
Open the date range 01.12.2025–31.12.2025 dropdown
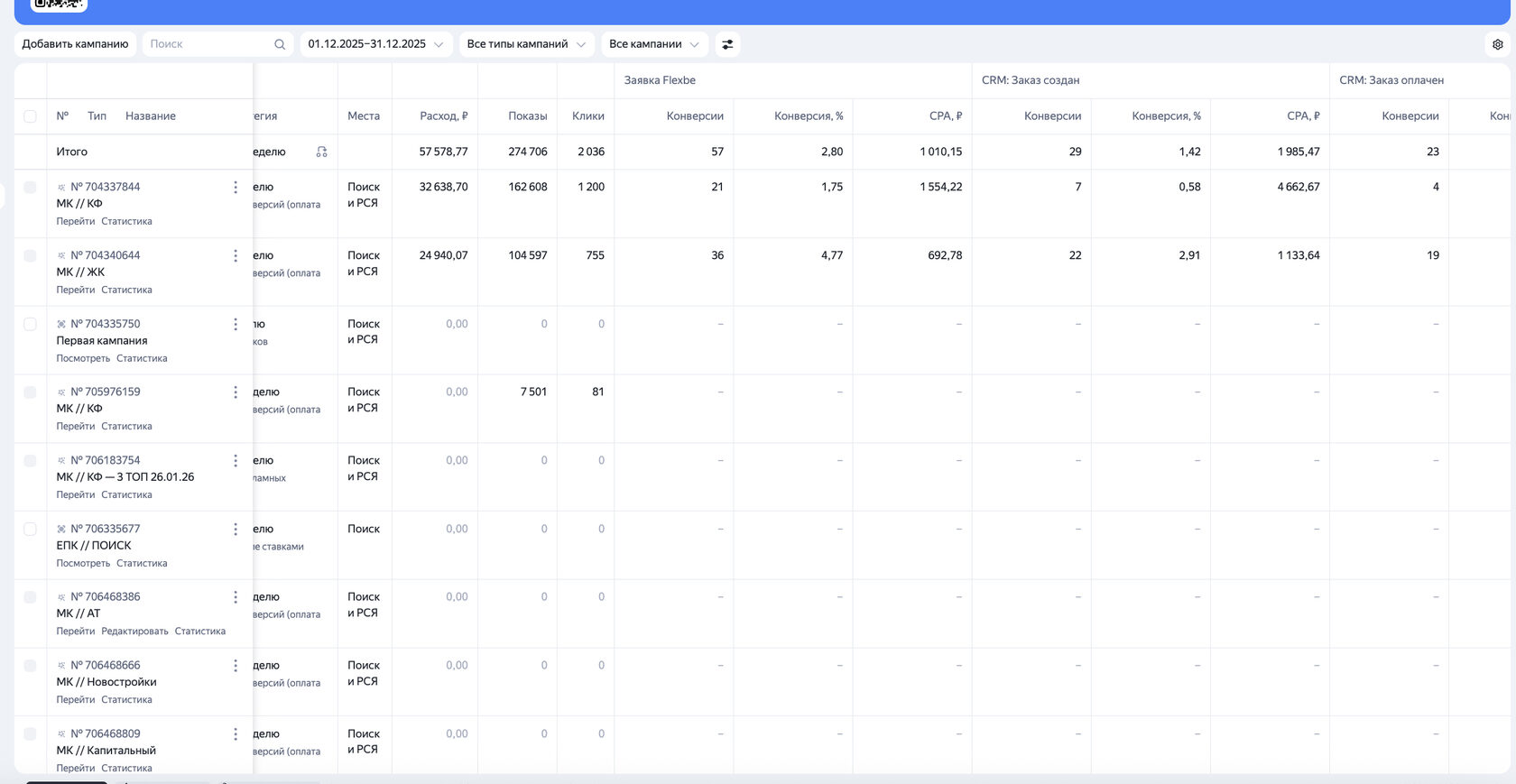pyautogui.click(x=376, y=44)
